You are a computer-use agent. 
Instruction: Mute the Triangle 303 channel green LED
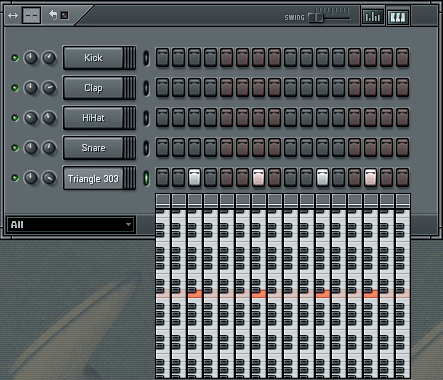[x=15, y=178]
